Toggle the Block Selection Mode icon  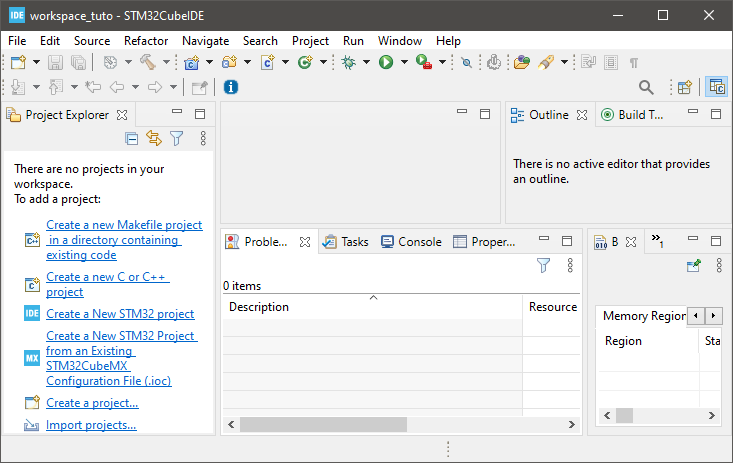click(611, 62)
